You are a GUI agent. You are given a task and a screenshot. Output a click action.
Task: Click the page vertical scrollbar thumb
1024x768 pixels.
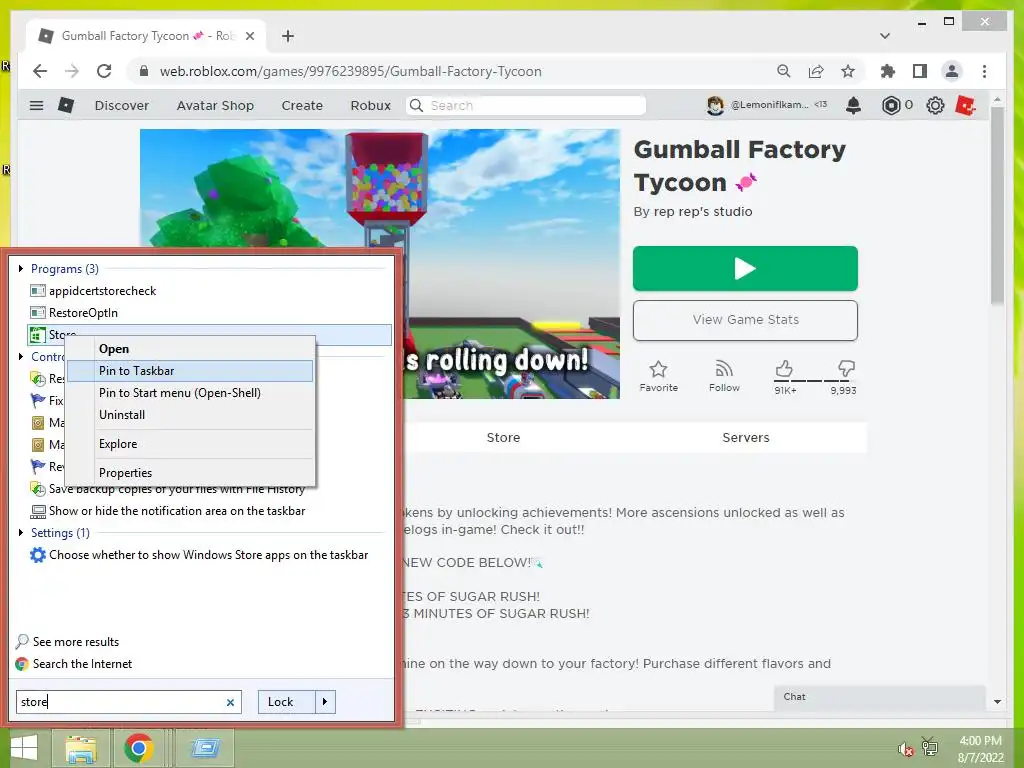[x=997, y=205]
